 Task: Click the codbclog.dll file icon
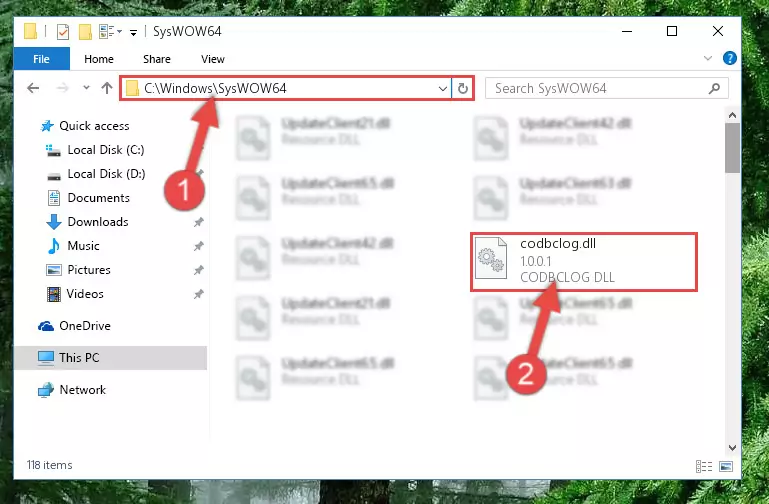(491, 258)
